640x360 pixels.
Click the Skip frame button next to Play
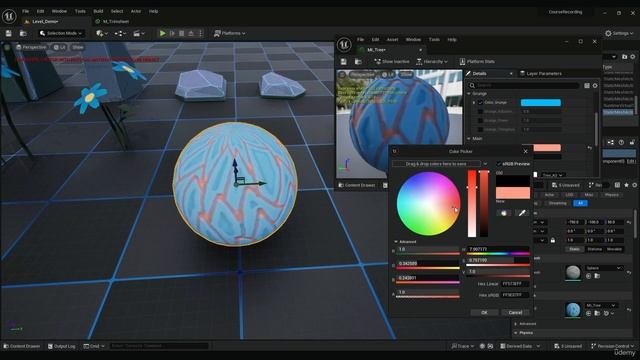[x=172, y=33]
